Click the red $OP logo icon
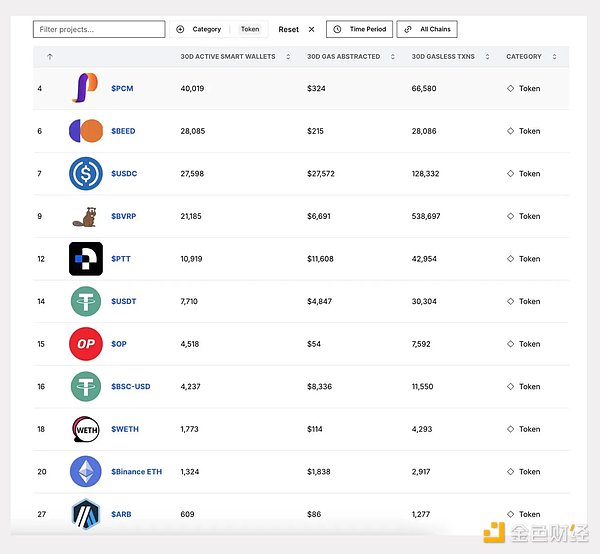Viewport: 600px width, 554px height. pyautogui.click(x=85, y=344)
